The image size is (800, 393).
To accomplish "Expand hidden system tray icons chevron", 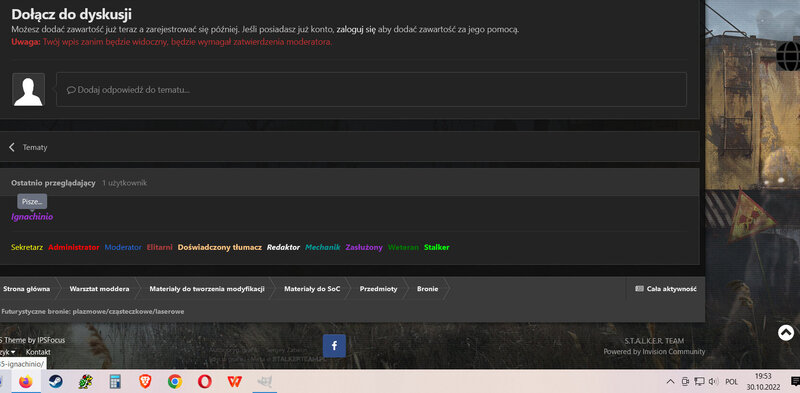I will [670, 381].
